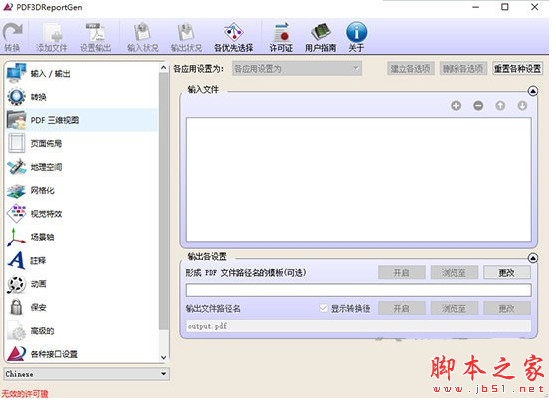Viewport: 556px width, 400px height.
Task: Click the 添加文件 add file toolbar icon
Action: (x=52, y=37)
